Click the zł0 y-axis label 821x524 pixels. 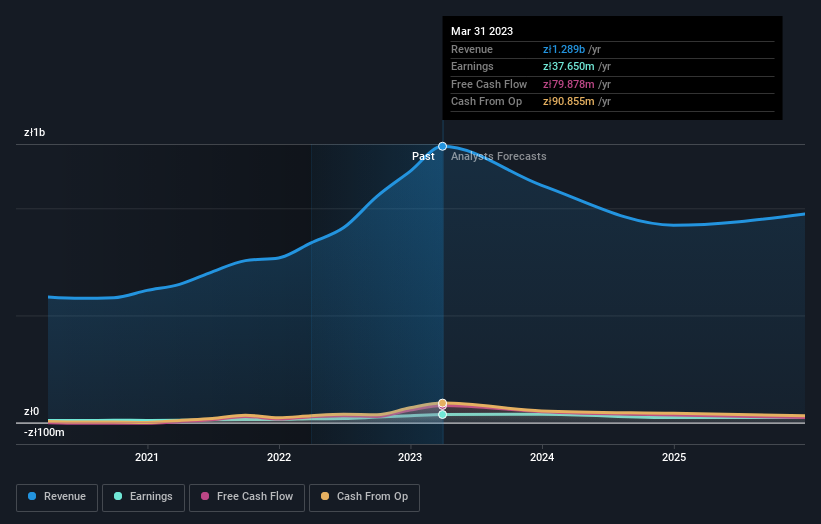click(31, 411)
